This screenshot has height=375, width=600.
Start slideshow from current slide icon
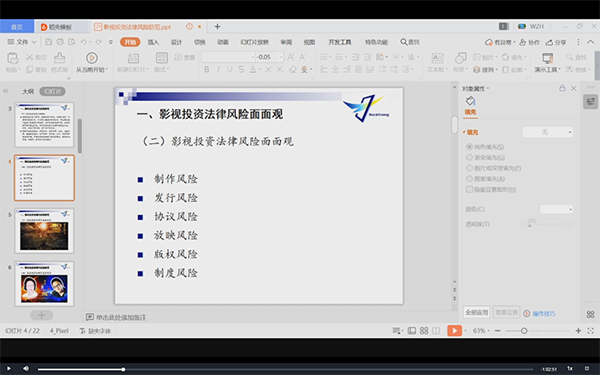point(91,58)
